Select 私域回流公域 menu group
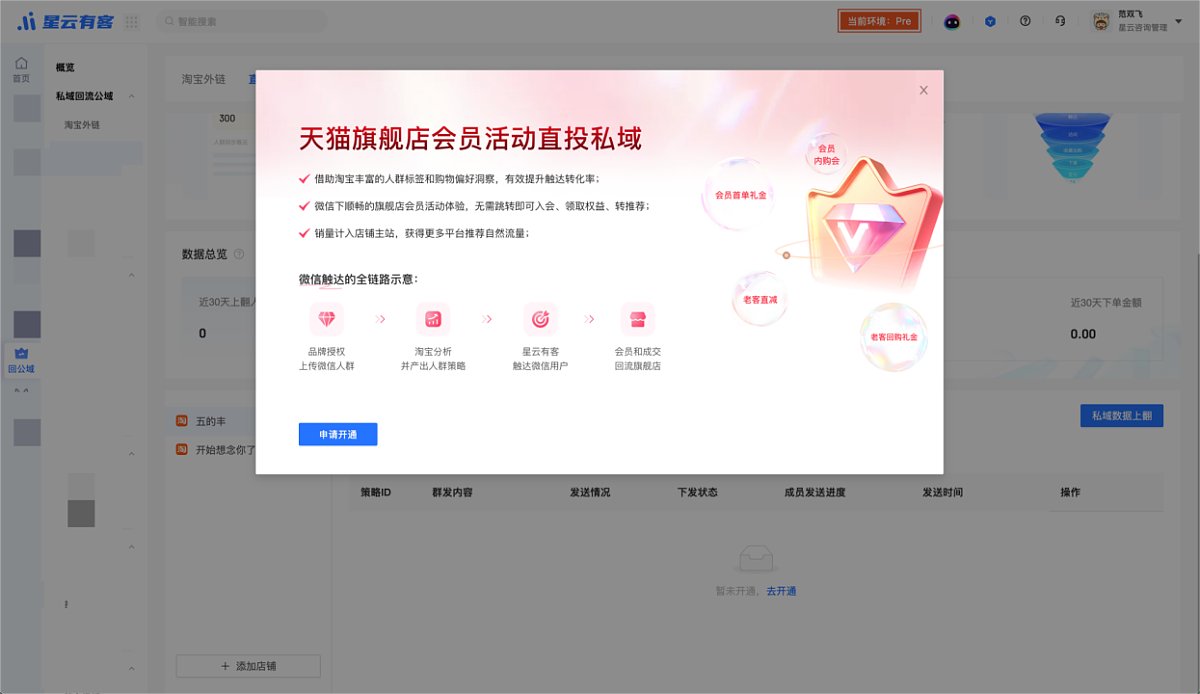Screen dimensions: 1200x694 [x=84, y=96]
